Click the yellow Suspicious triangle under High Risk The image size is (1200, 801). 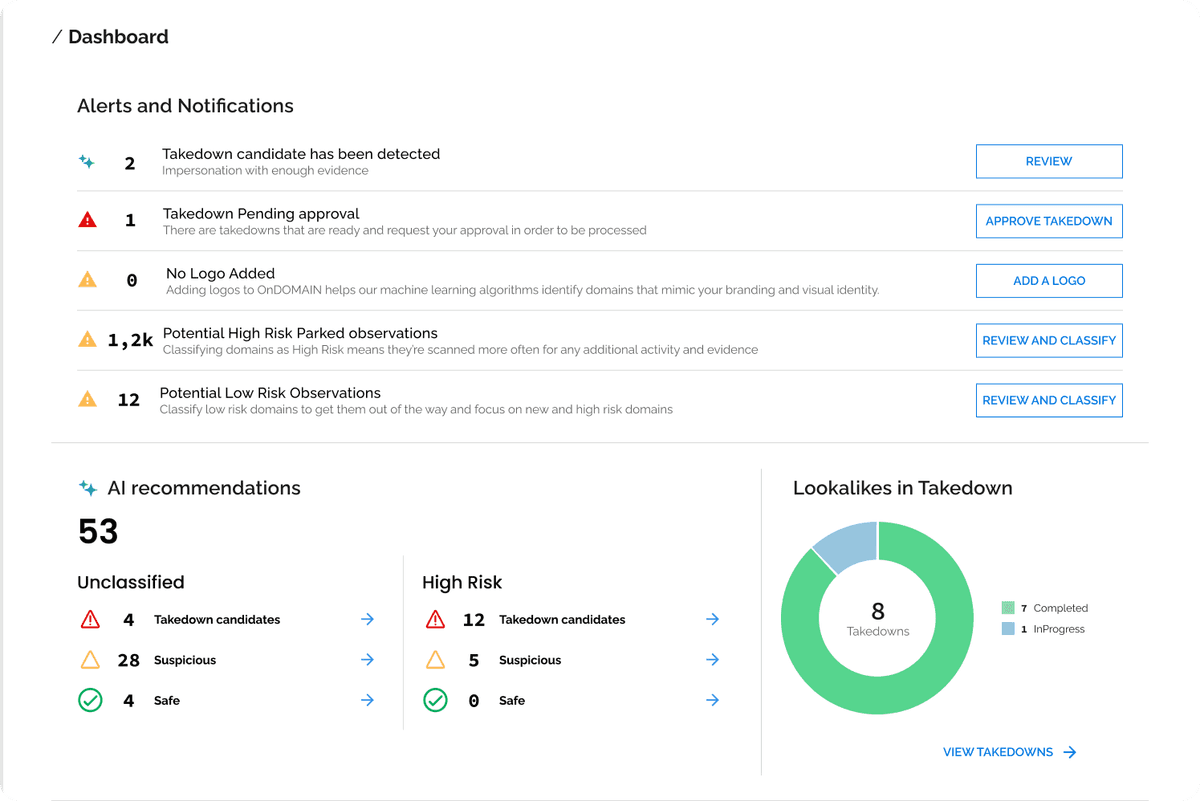point(435,660)
